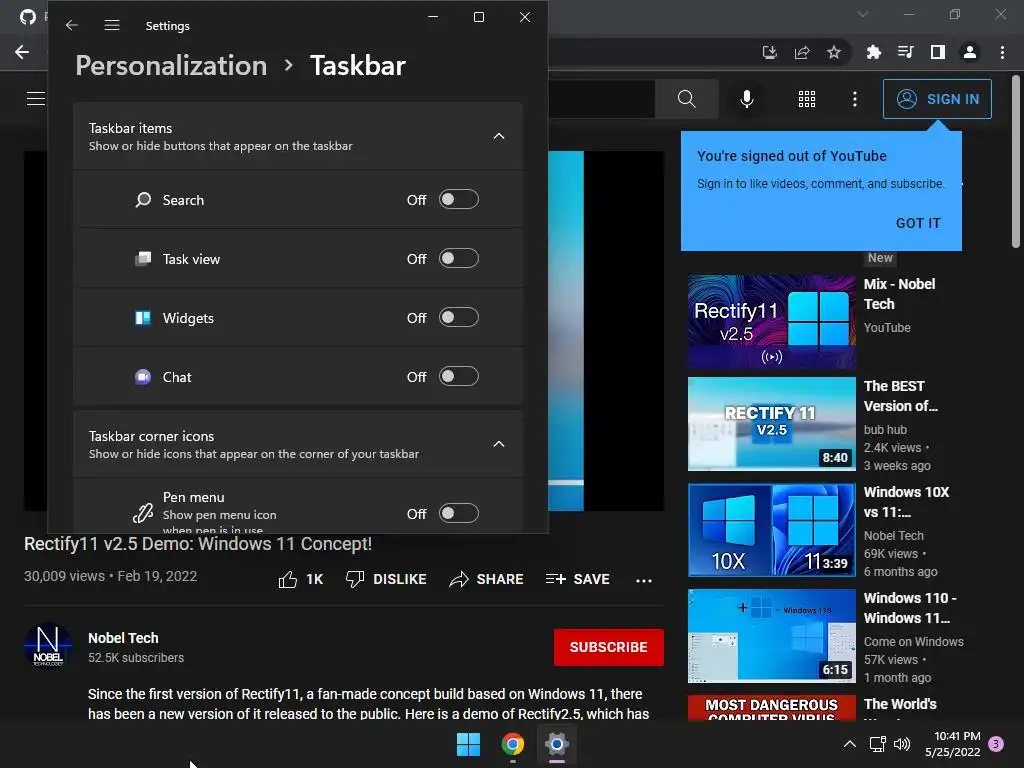Click the install app icon in Chrome address bar
1024x768 pixels.
[x=770, y=52]
